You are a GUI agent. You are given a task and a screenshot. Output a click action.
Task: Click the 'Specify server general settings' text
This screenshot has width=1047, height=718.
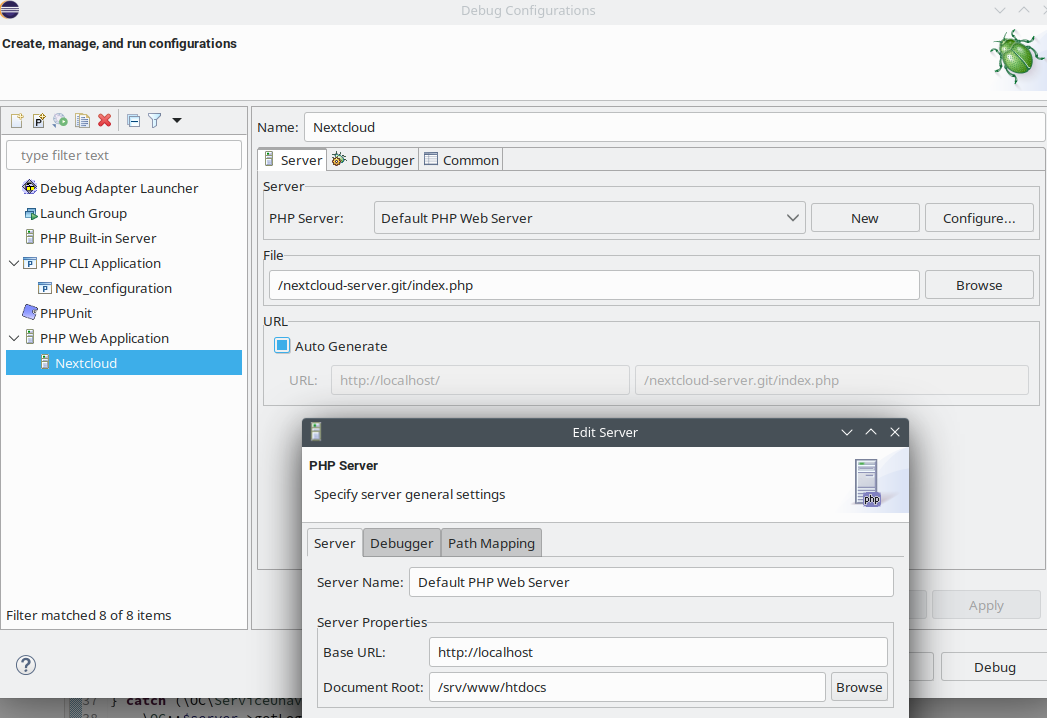click(x=409, y=494)
